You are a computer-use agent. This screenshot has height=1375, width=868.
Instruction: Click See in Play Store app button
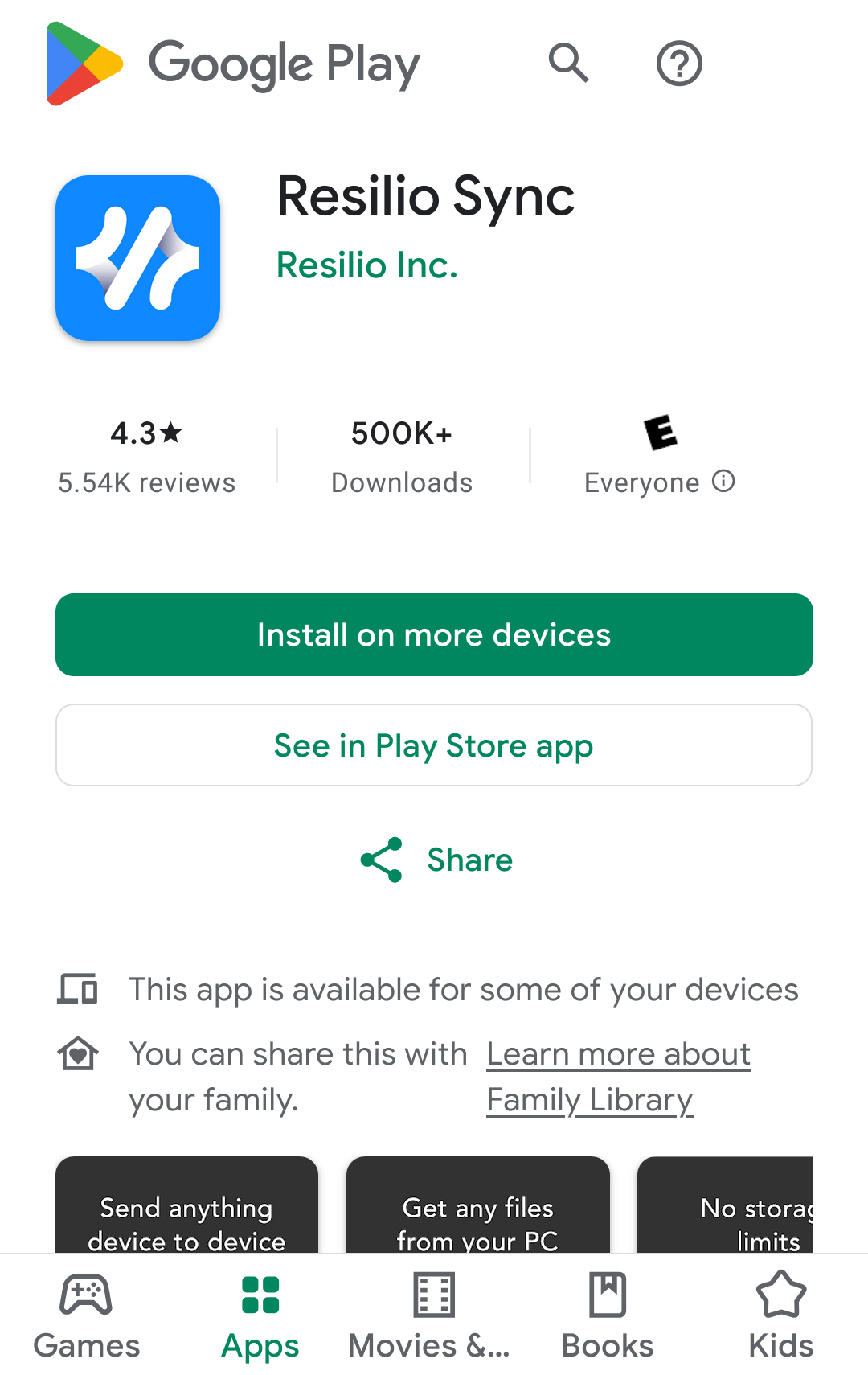tap(434, 745)
